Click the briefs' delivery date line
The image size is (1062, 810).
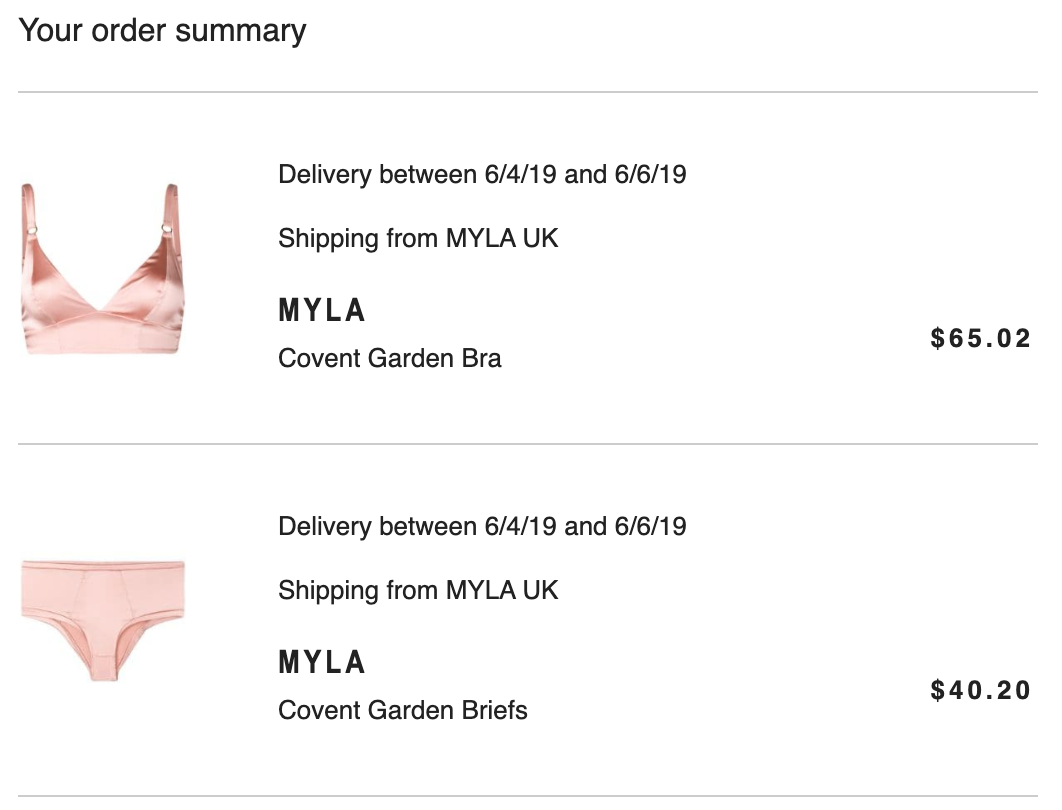[482, 526]
